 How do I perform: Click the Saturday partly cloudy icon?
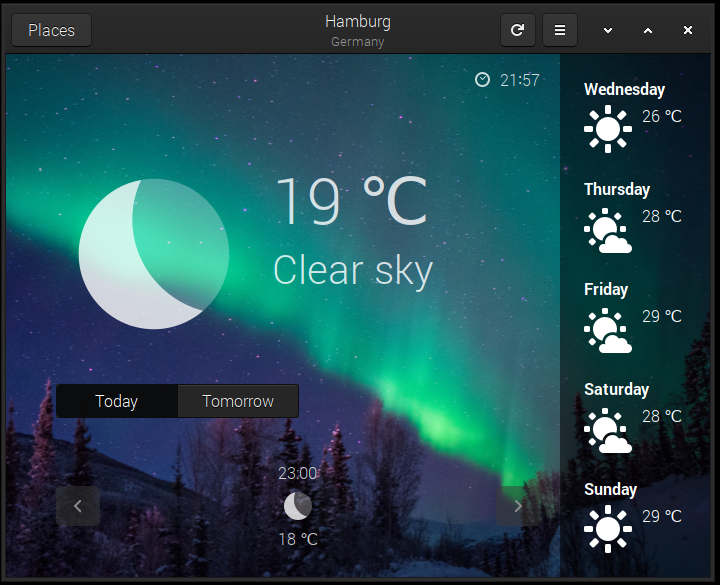[608, 431]
